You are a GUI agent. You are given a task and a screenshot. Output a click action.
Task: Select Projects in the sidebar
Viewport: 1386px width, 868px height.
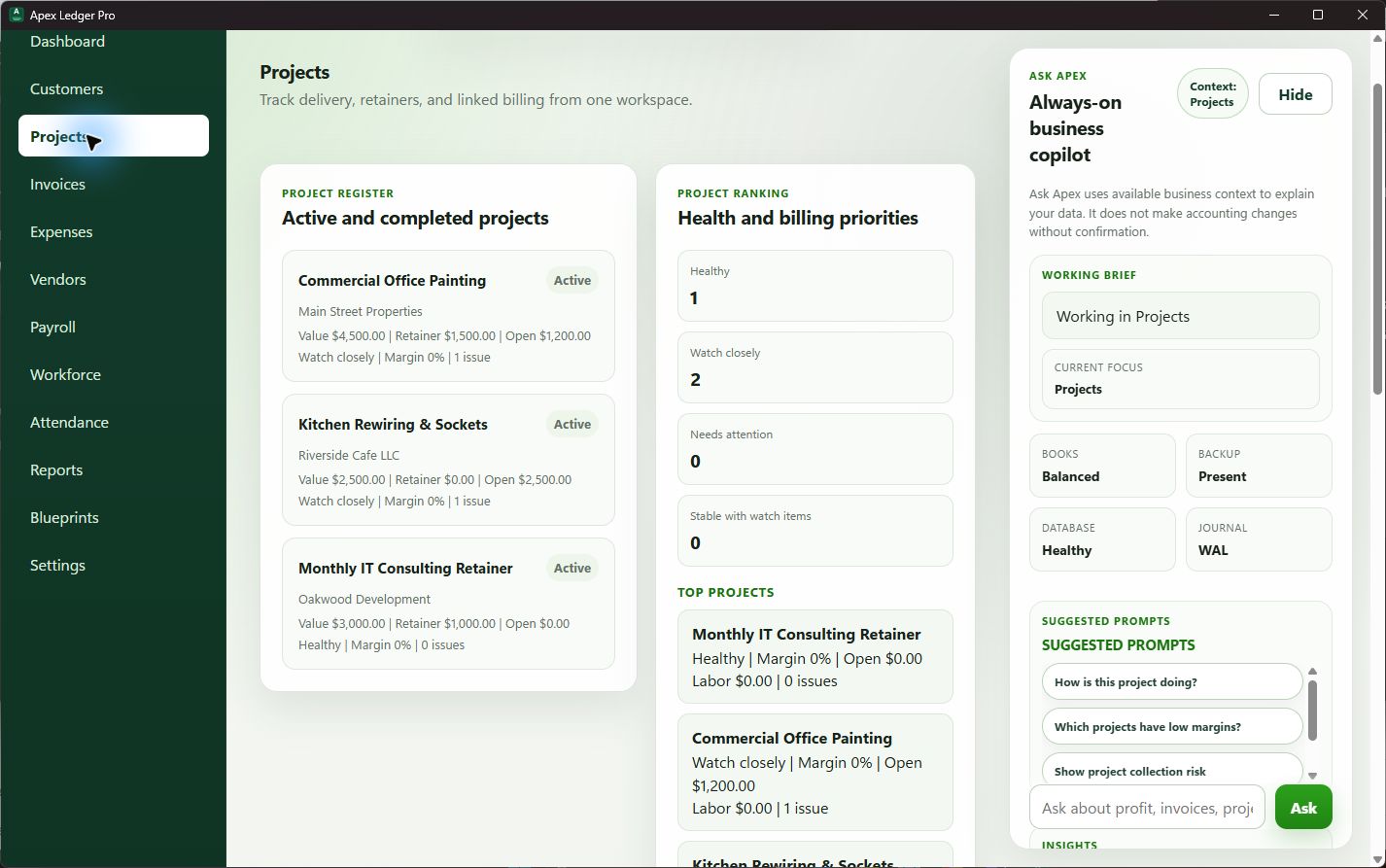[x=113, y=136]
